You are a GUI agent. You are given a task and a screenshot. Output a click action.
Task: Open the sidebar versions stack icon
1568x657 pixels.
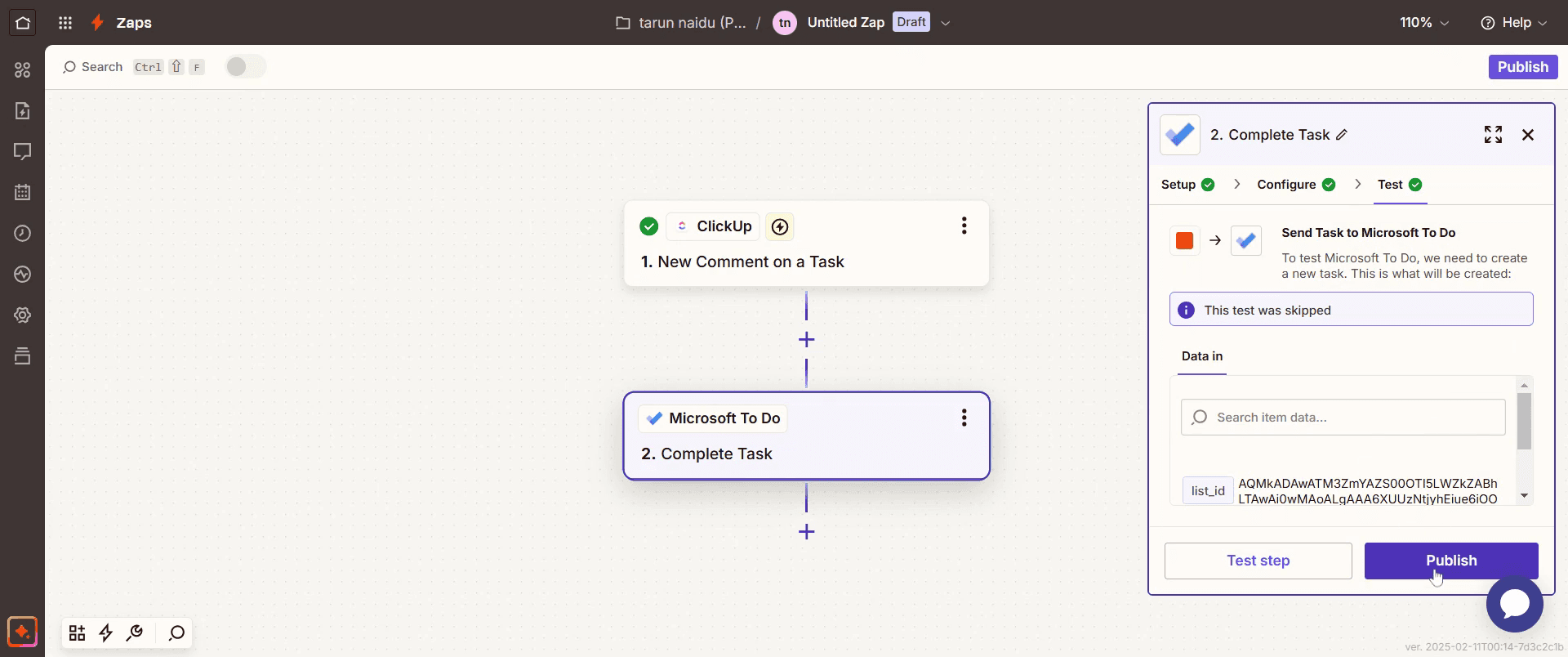point(23,355)
